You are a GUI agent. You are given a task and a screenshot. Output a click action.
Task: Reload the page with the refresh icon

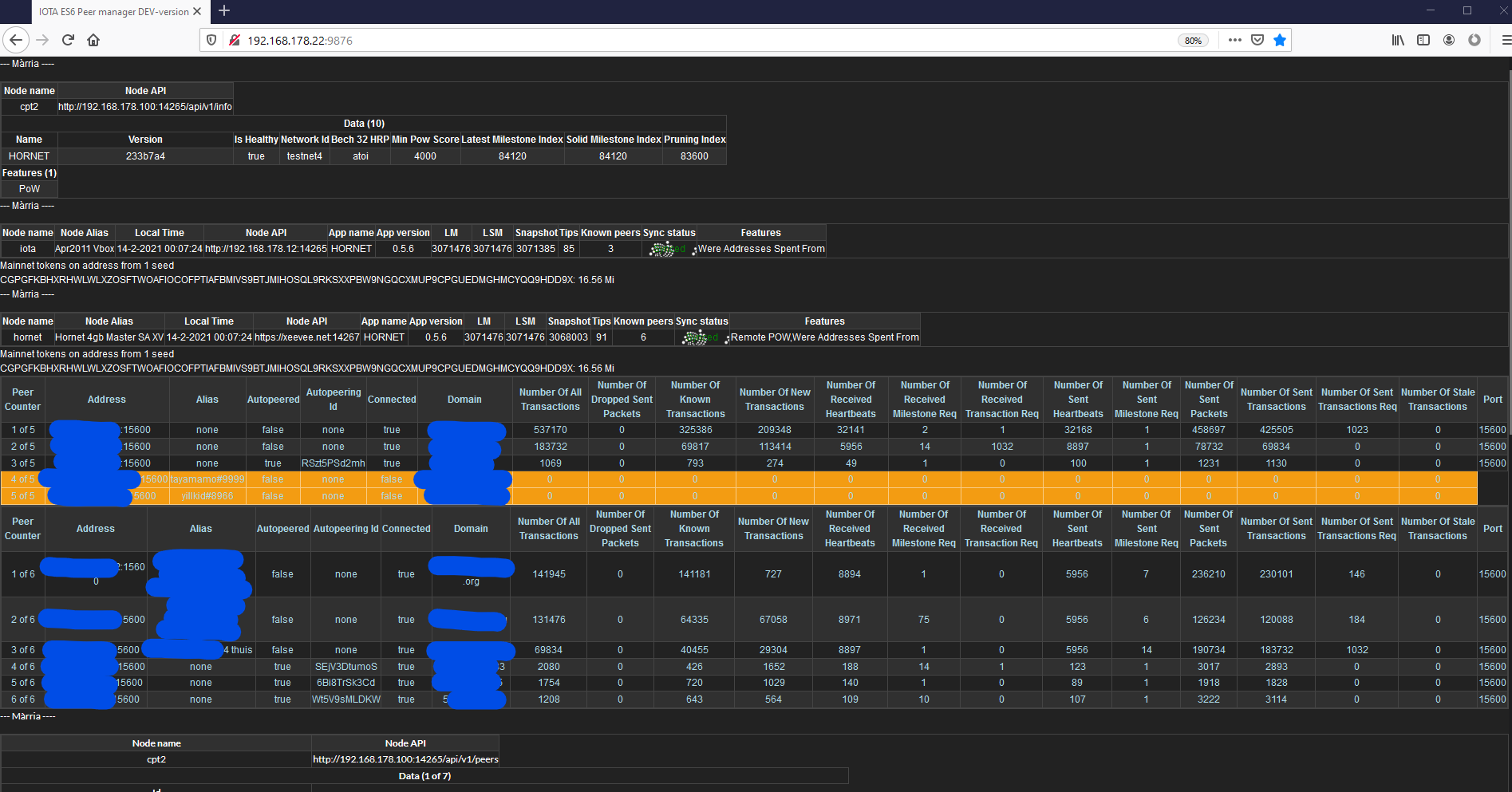tap(68, 40)
